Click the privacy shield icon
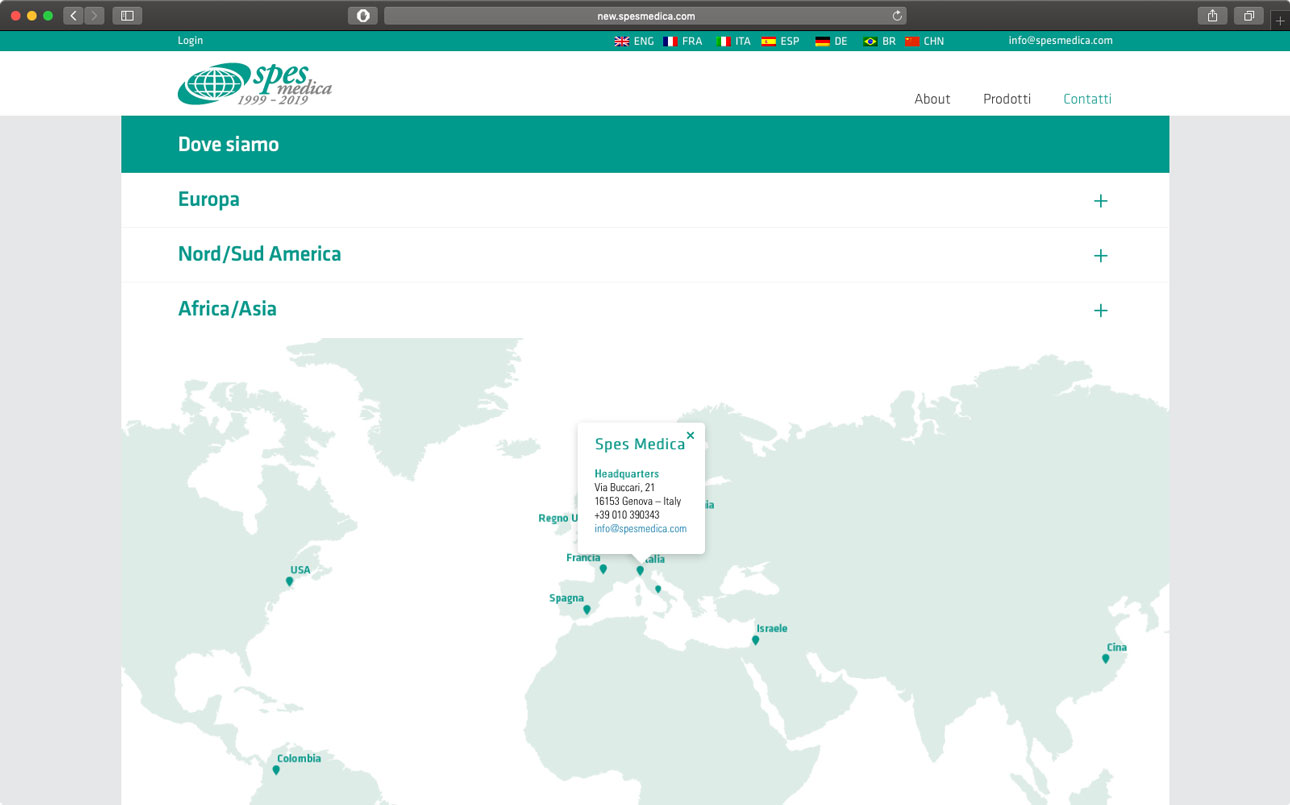Image resolution: width=1290 pixels, height=805 pixels. coord(363,16)
